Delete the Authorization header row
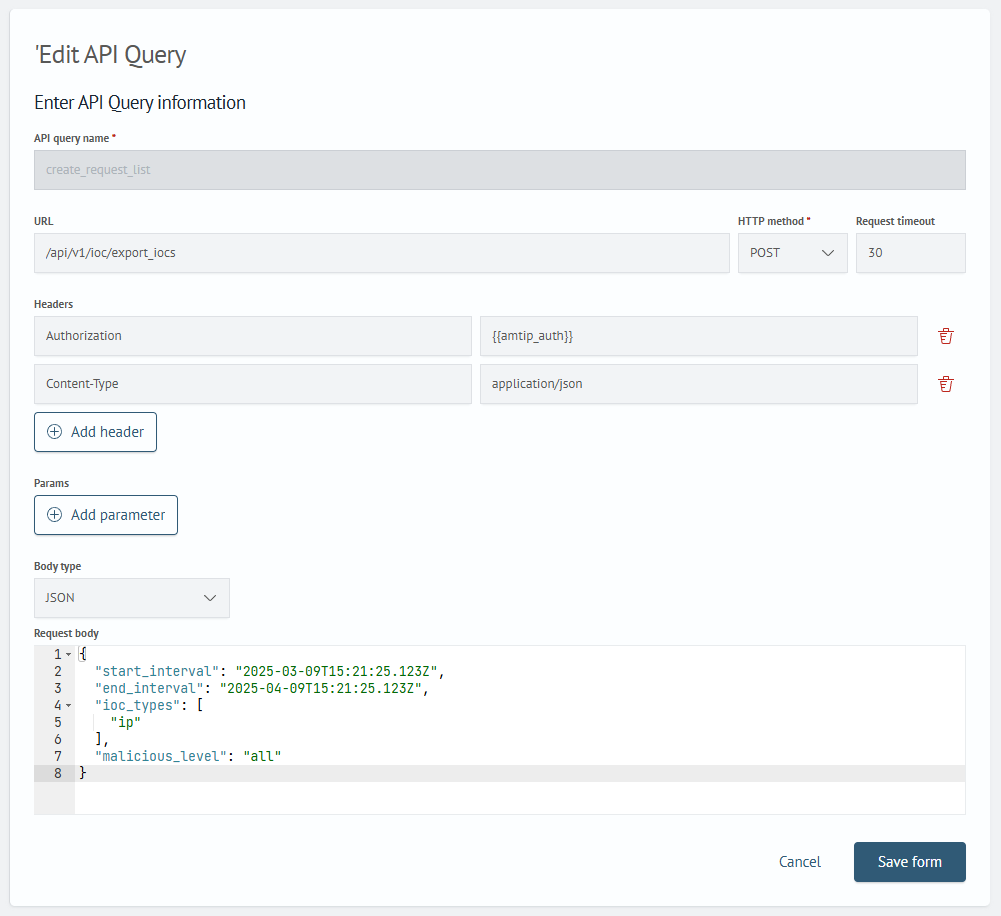Viewport: 1001px width, 916px height. (x=945, y=336)
